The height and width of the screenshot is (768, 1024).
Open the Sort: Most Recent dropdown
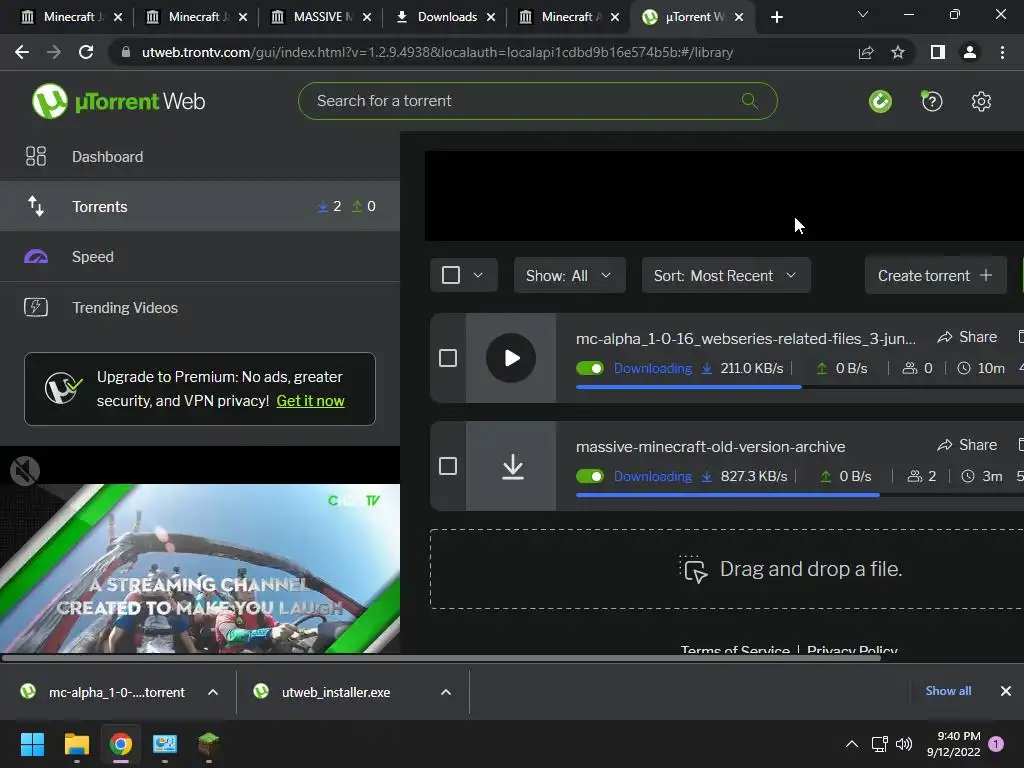pos(726,276)
